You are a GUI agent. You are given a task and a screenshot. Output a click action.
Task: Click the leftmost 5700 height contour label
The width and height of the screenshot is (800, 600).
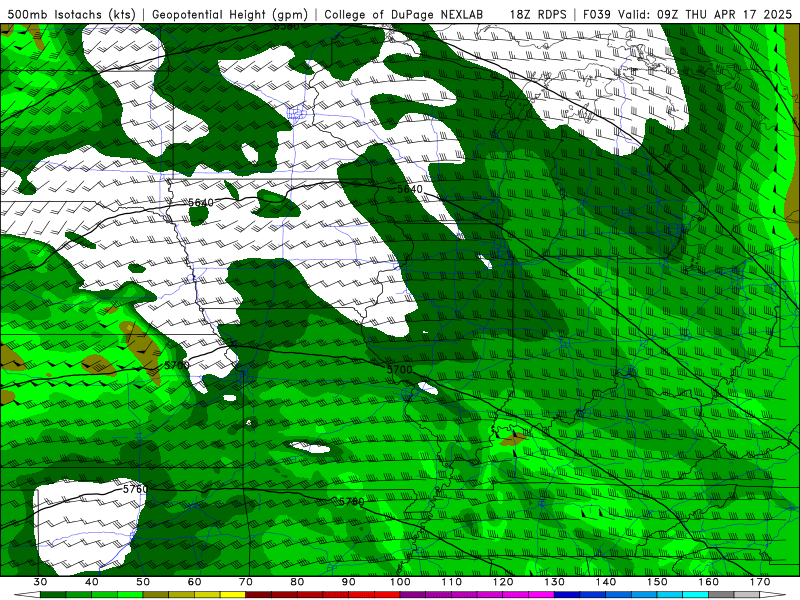177,365
